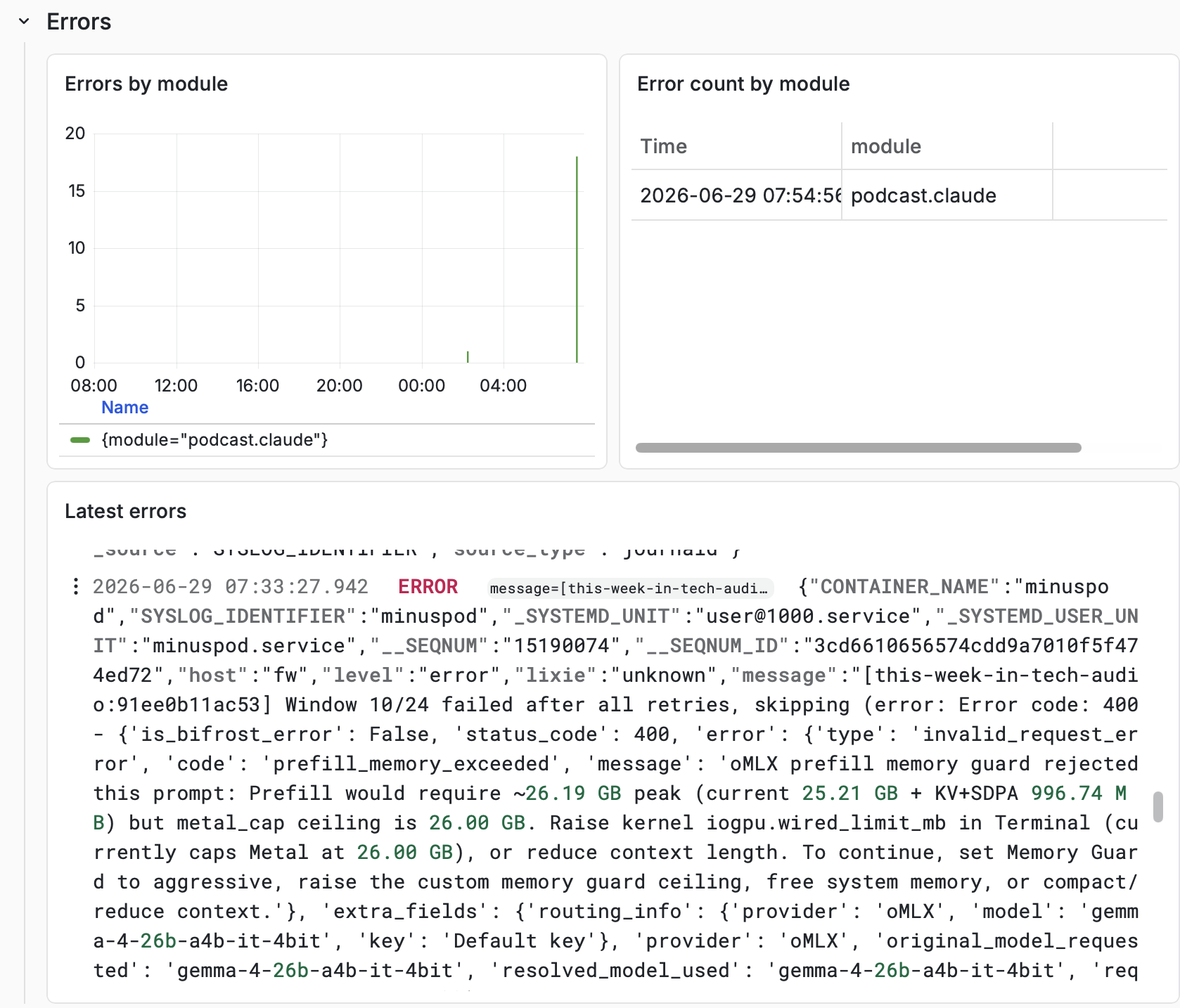Sort table by module column header
1180x1008 pixels.
(x=885, y=146)
